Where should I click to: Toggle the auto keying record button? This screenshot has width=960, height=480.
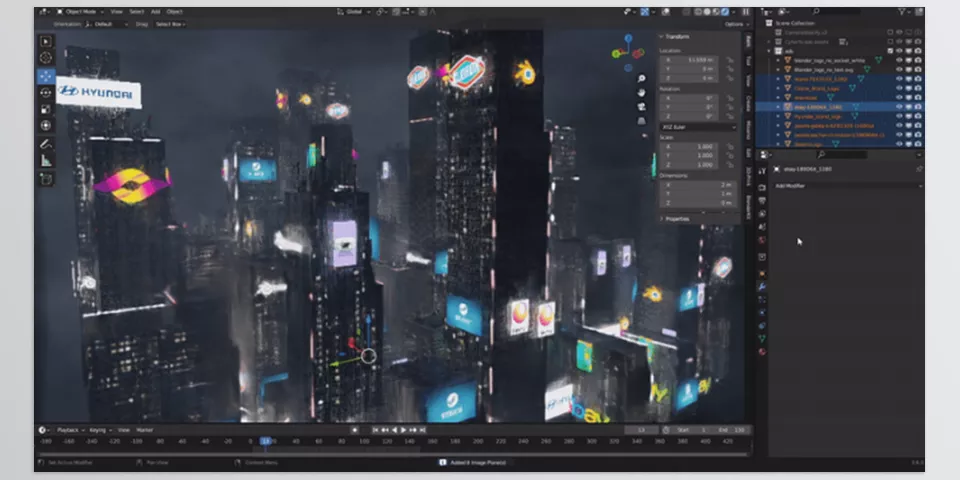(354, 430)
